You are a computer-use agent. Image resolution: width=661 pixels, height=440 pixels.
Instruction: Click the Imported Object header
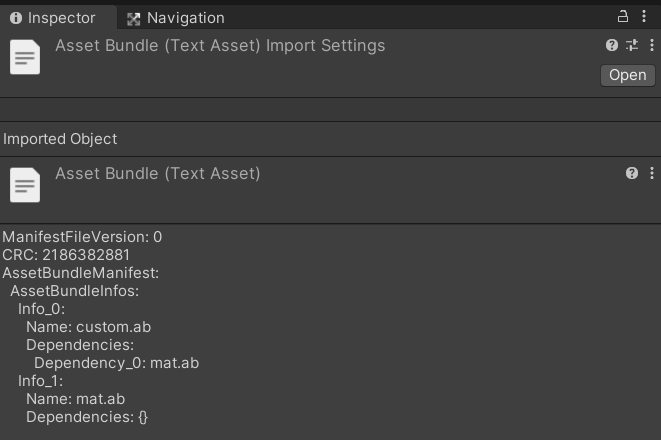click(60, 139)
